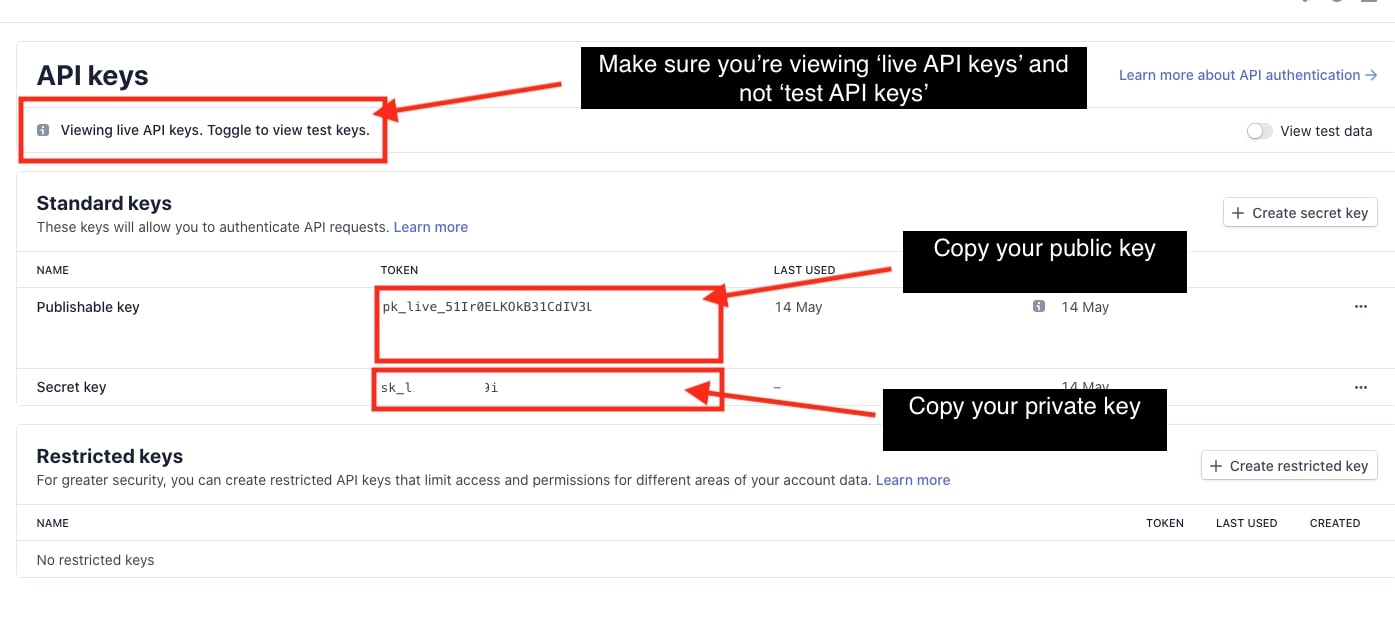Click info icon beside 'Viewing live API keys'
The width and height of the screenshot is (1395, 626).
tap(43, 130)
